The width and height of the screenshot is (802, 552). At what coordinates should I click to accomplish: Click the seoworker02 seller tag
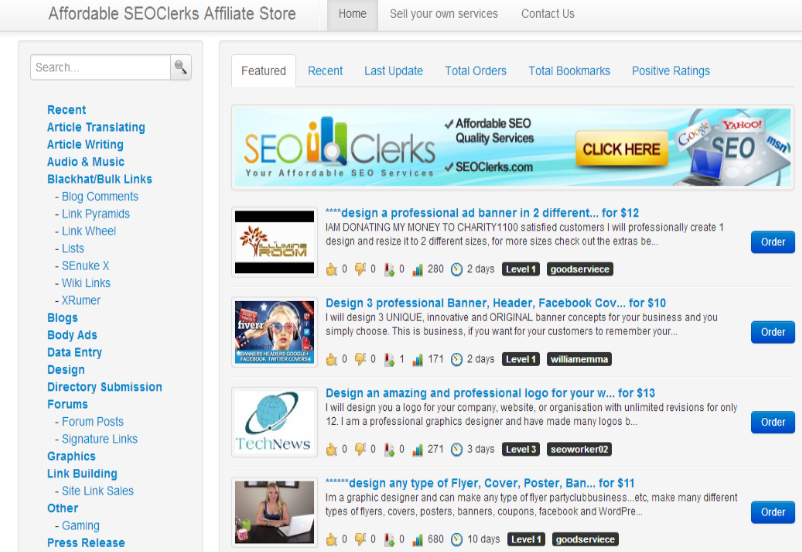pos(579,449)
